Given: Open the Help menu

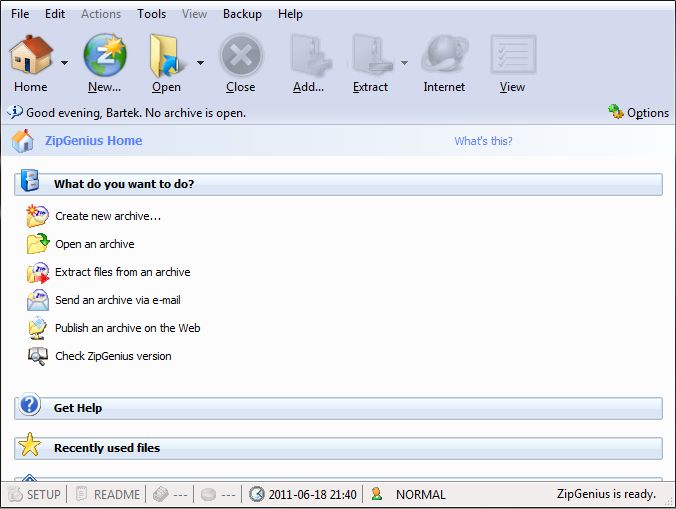Looking at the screenshot, I should [290, 14].
